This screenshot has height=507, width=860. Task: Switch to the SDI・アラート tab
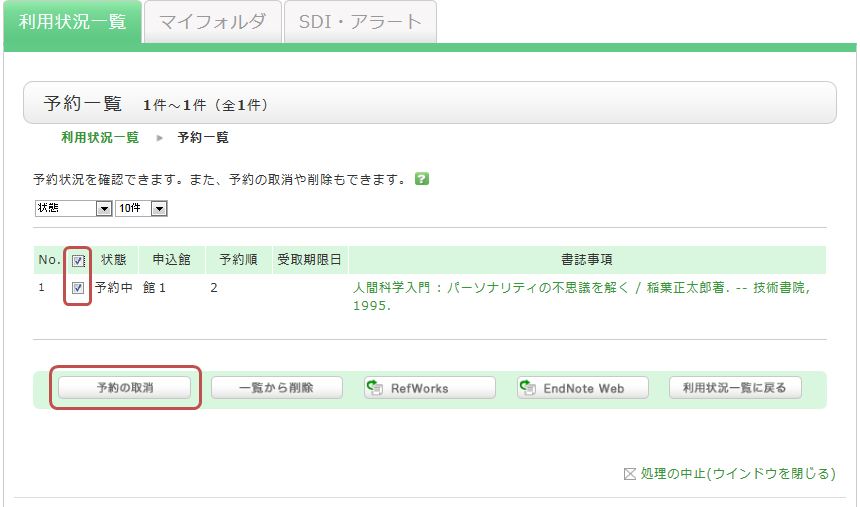click(360, 22)
